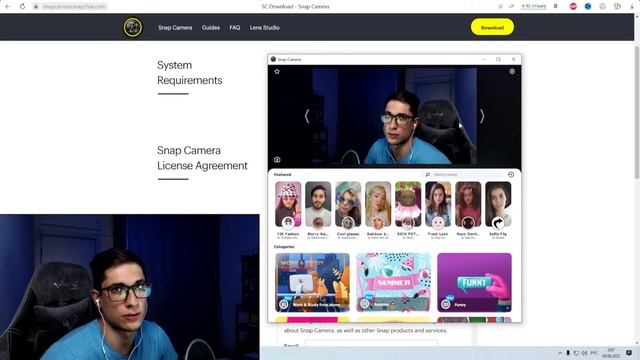The width and height of the screenshot is (640, 360).
Task: Click the favorites star icon in Snap Camera
Action: pos(277,71)
